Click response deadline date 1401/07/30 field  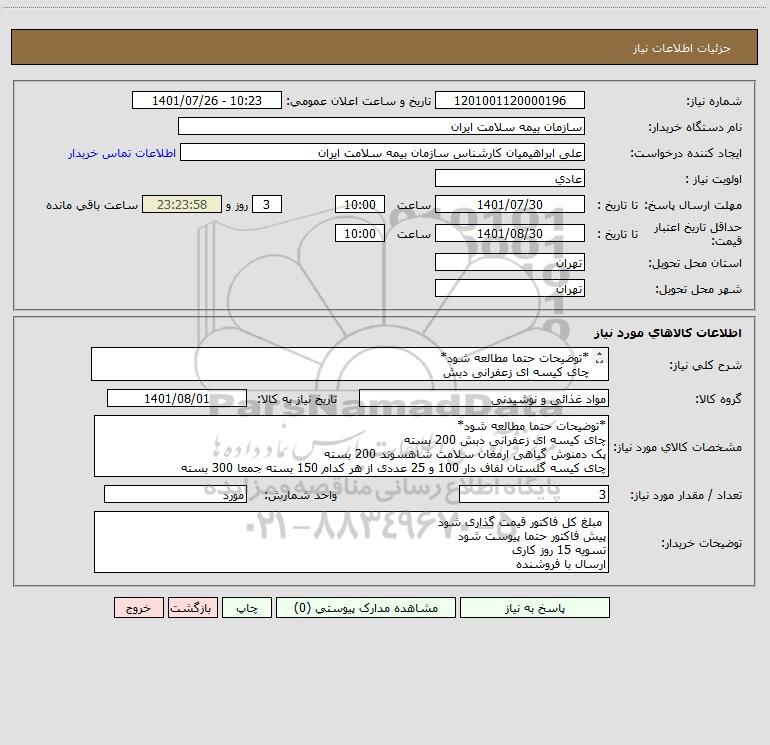pyautogui.click(x=510, y=204)
